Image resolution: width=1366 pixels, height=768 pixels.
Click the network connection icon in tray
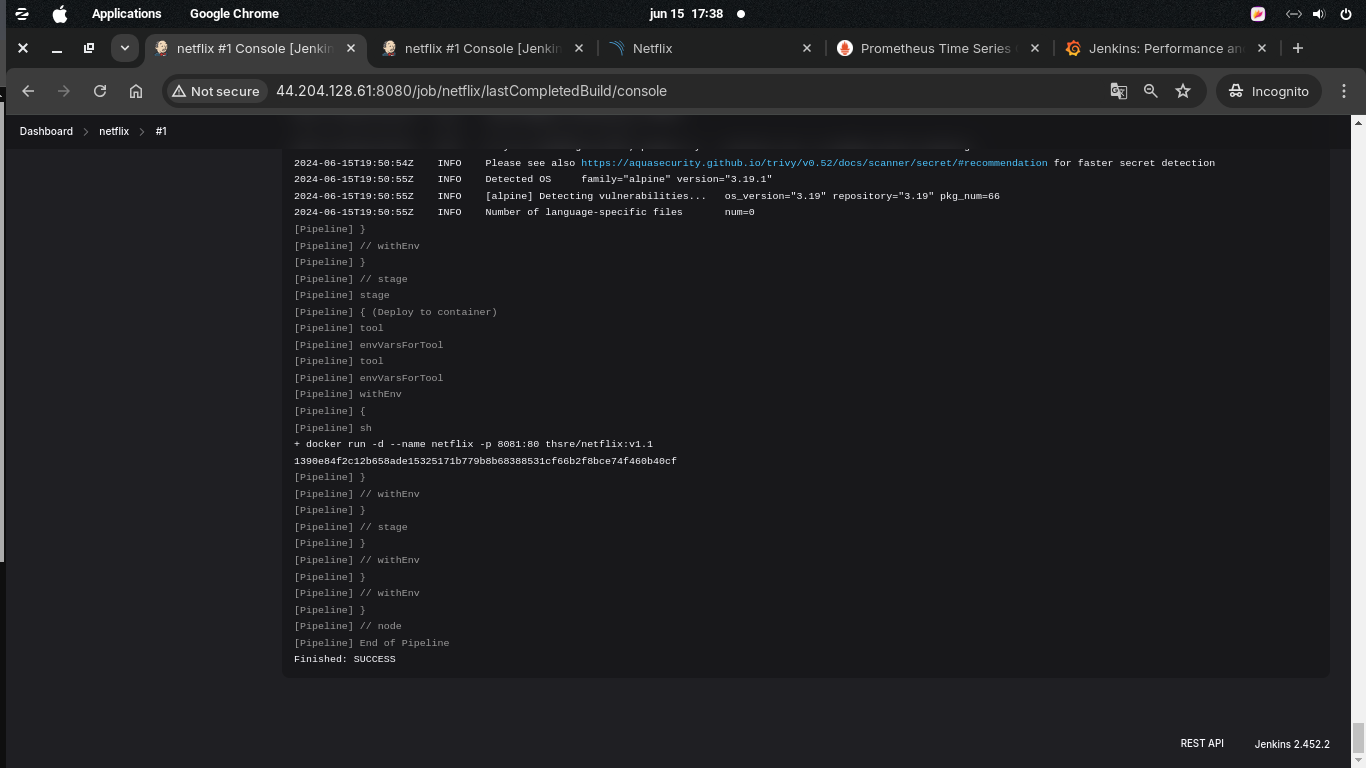1293,14
